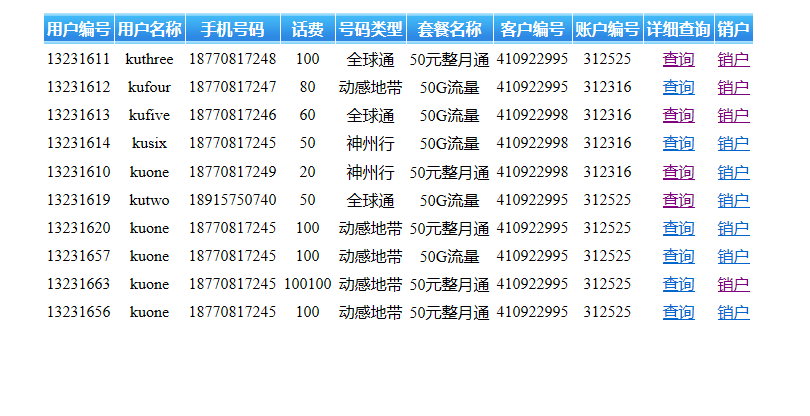Click phone number 18770817246
Screen dimensions: 810x416
[232, 115]
